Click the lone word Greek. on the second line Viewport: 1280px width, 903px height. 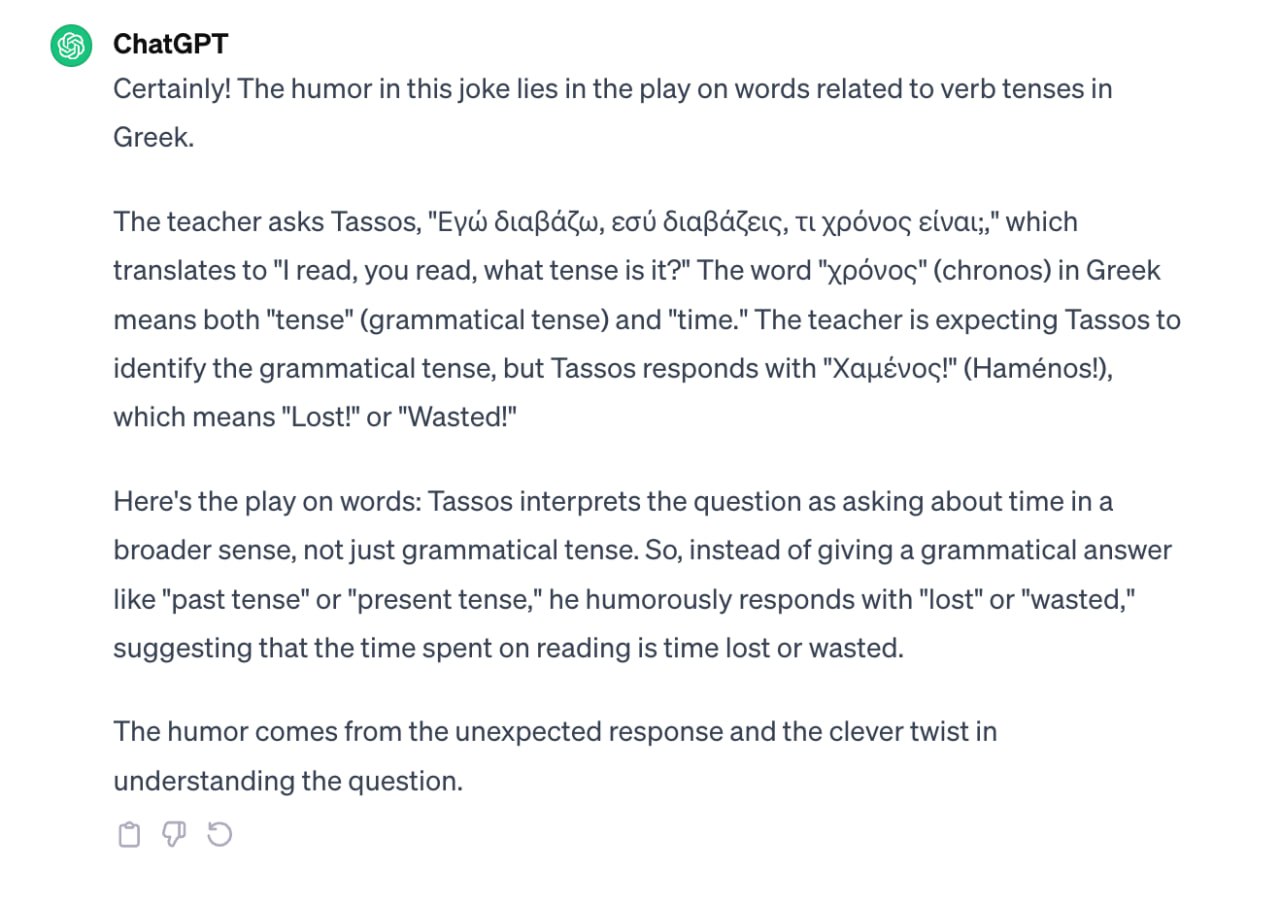coord(153,137)
